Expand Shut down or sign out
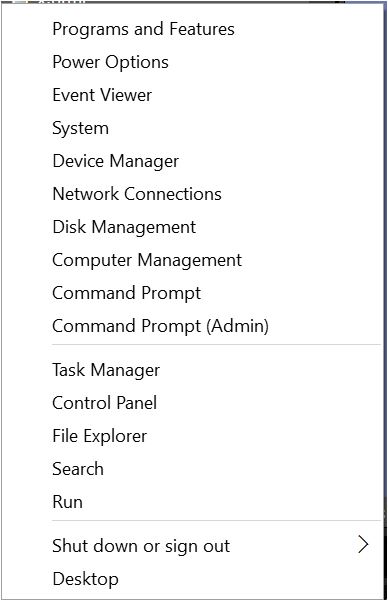 point(141,546)
